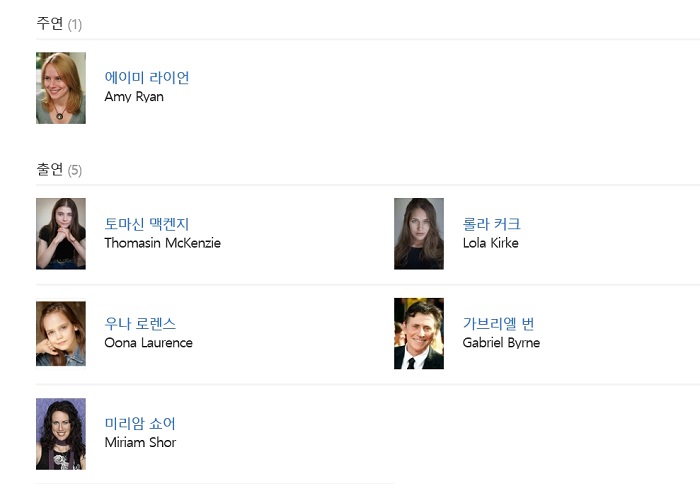Open the 토마신 맥켄지 name link

(x=147, y=224)
